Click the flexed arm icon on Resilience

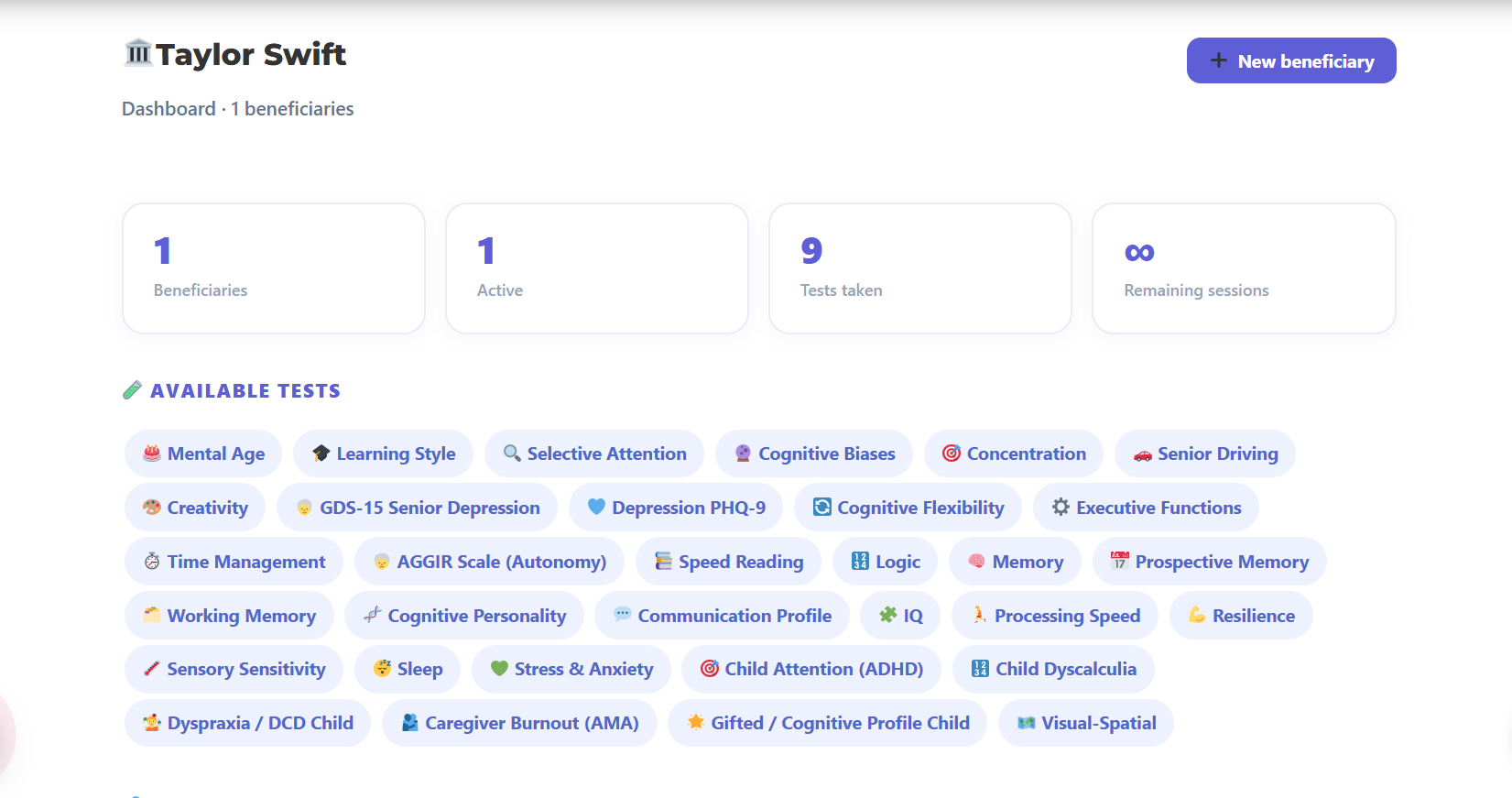pos(1197,615)
